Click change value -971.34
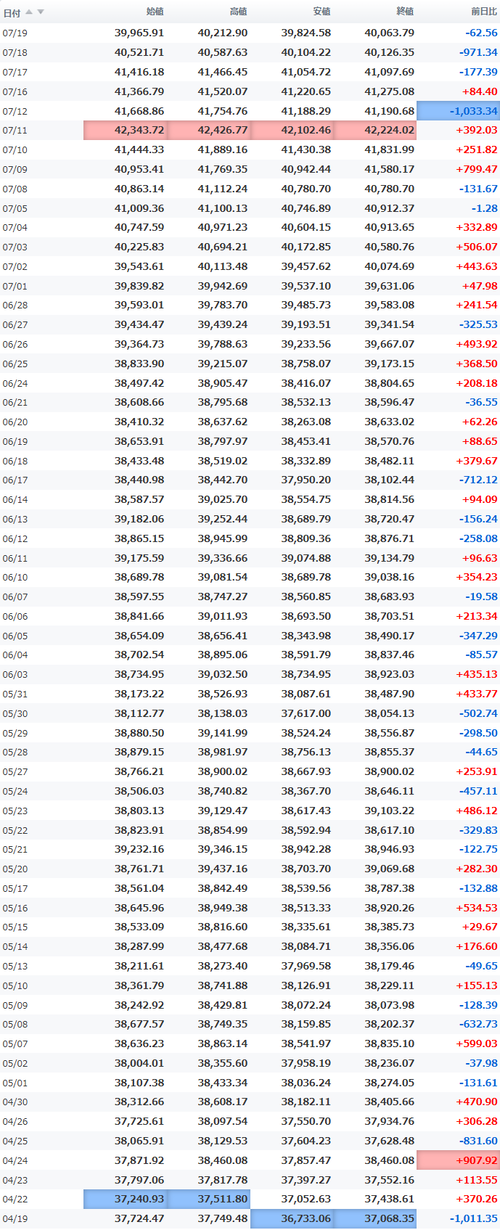 pyautogui.click(x=477, y=52)
